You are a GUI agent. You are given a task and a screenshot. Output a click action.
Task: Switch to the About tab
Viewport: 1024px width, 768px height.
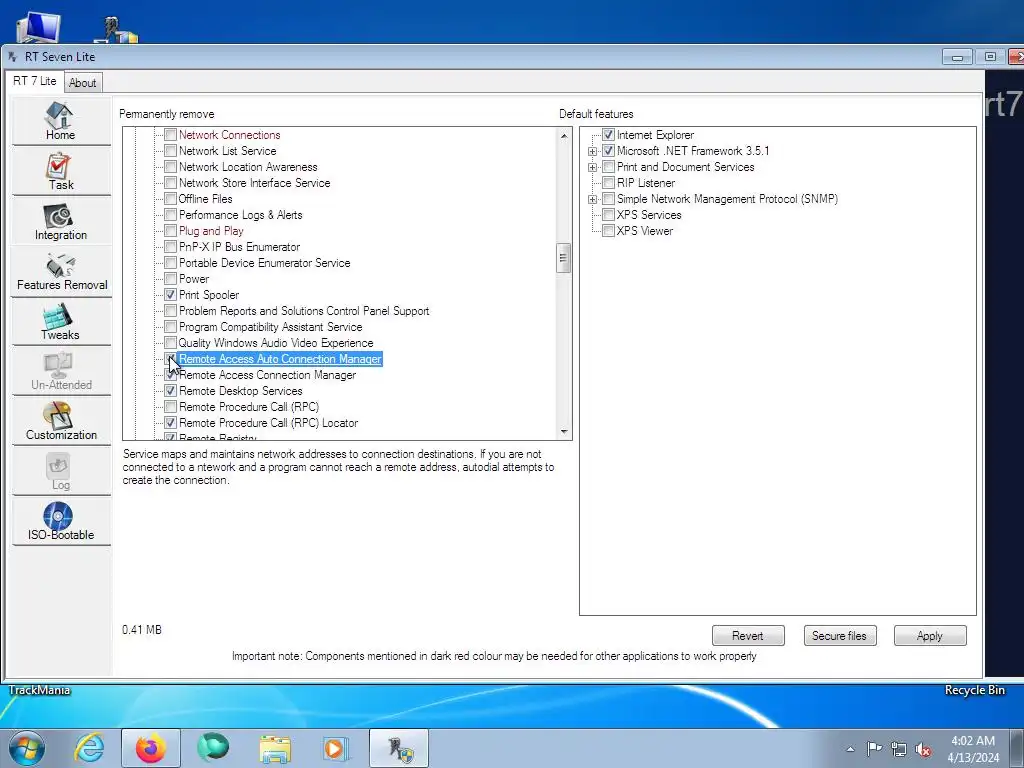82,83
